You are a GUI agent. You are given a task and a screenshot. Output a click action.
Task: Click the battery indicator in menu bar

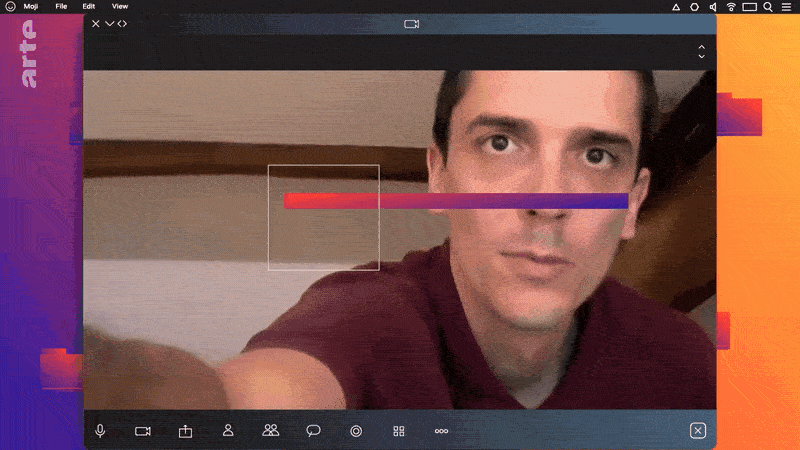click(x=749, y=7)
